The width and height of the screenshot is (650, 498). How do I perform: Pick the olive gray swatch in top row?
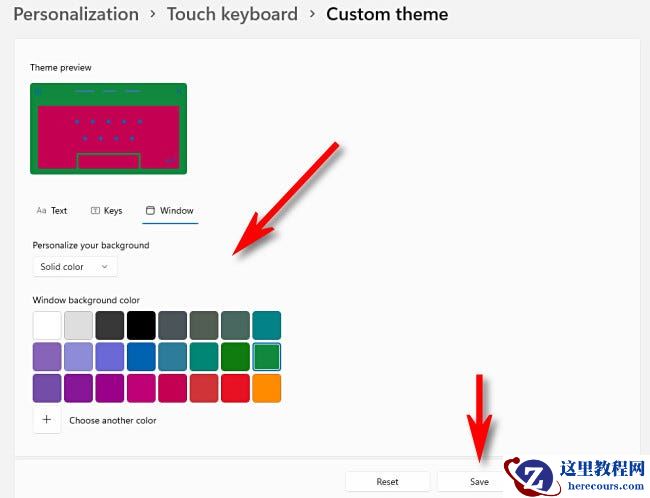(204, 326)
